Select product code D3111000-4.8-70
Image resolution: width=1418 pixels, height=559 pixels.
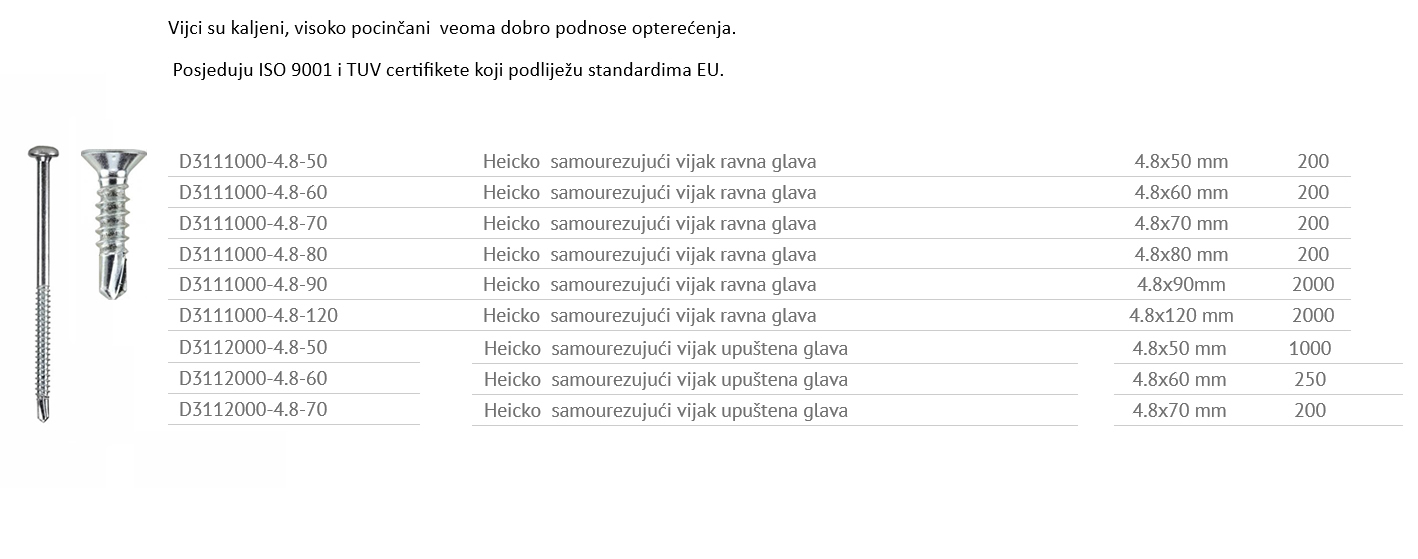pyautogui.click(x=253, y=223)
